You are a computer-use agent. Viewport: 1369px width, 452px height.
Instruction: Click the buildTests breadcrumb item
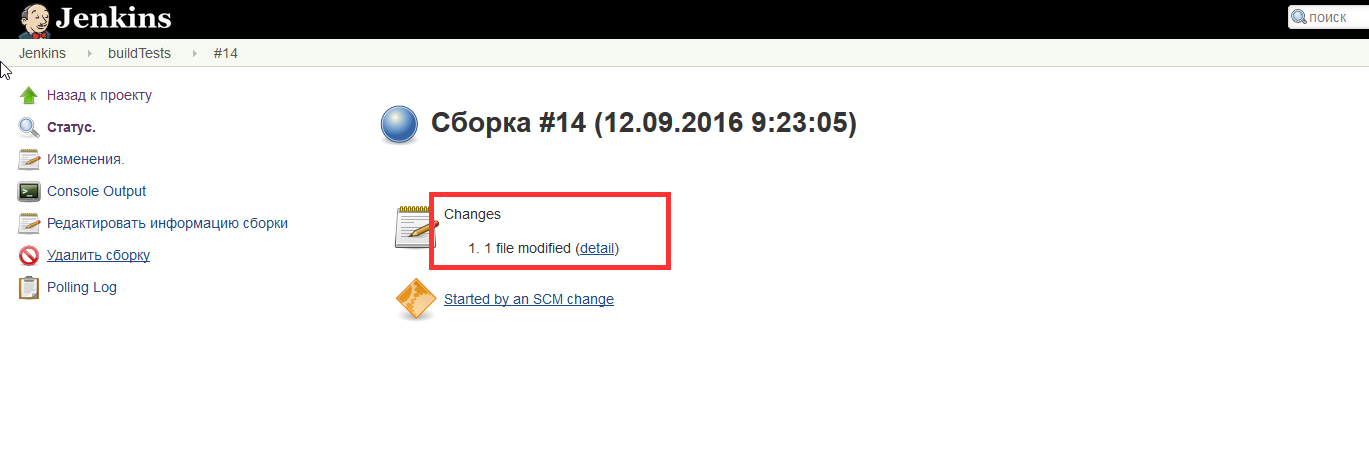coord(139,53)
